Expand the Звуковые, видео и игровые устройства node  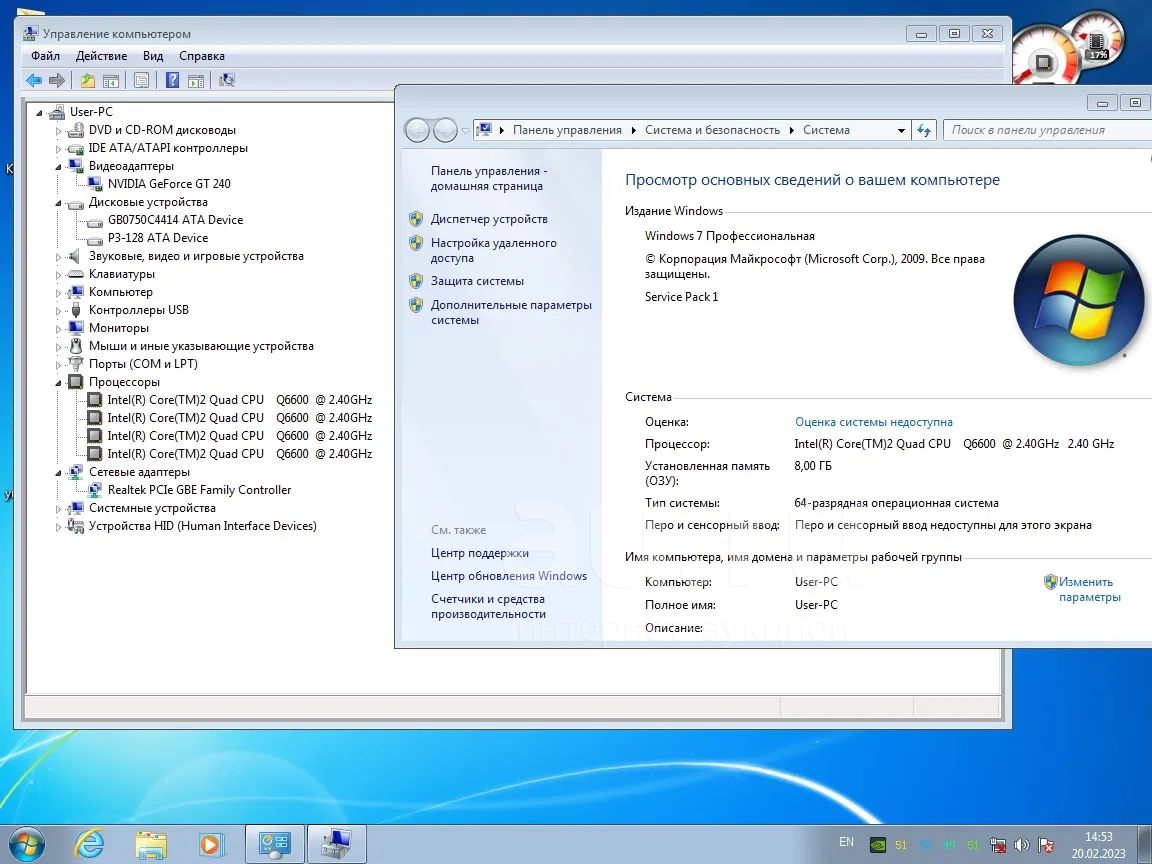(59, 257)
